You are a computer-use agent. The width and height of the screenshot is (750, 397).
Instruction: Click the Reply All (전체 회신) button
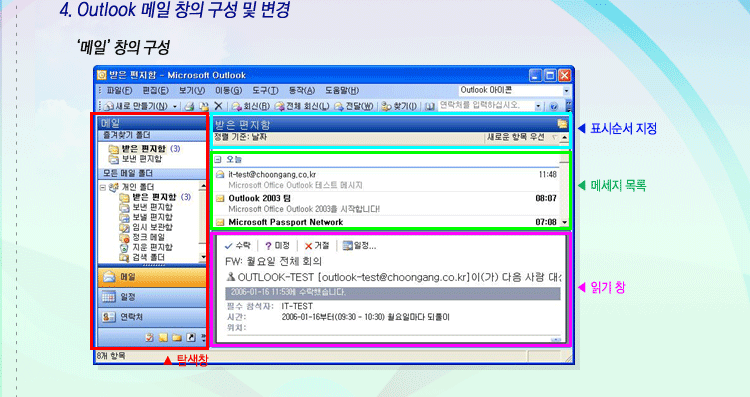click(x=302, y=106)
